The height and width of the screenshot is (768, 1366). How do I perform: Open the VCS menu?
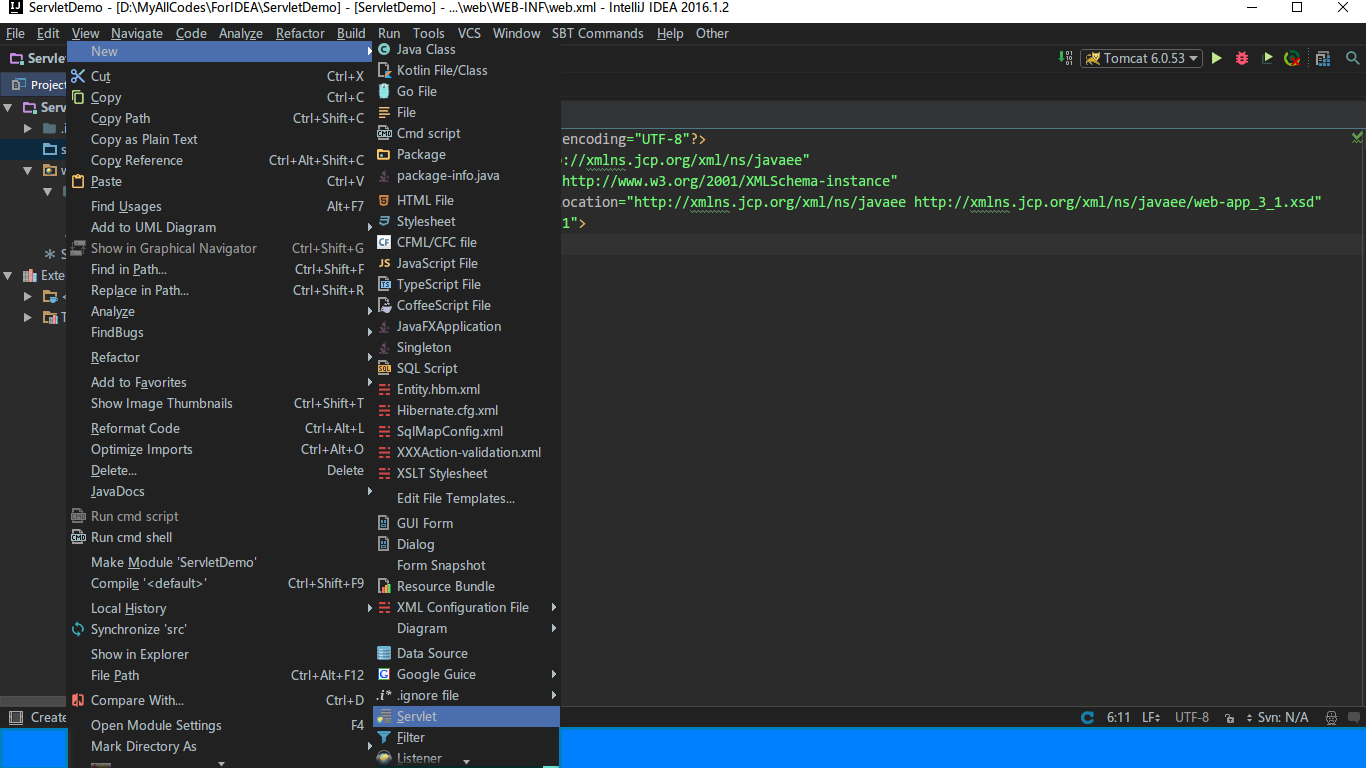[x=469, y=33]
